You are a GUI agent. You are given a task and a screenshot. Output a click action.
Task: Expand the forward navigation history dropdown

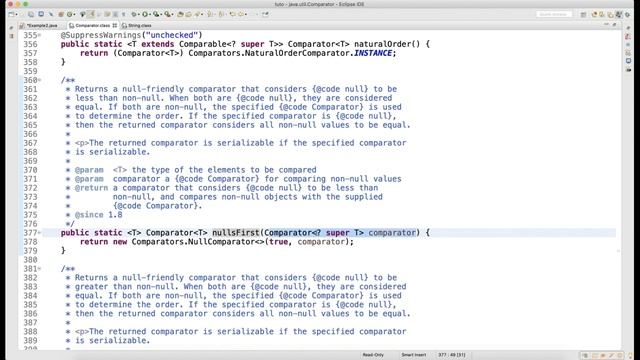click(x=246, y=14)
